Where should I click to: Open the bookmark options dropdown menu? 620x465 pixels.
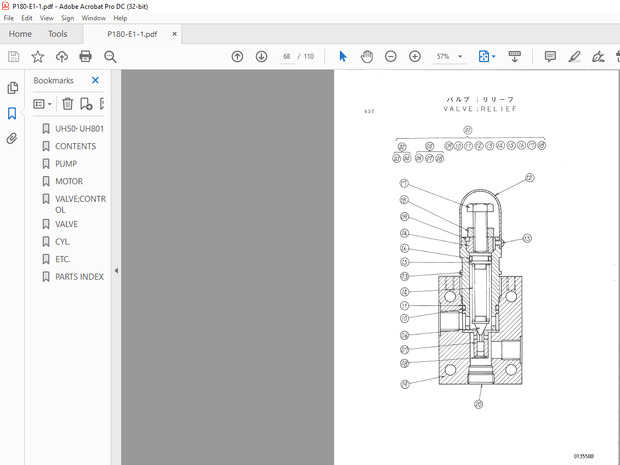42,104
